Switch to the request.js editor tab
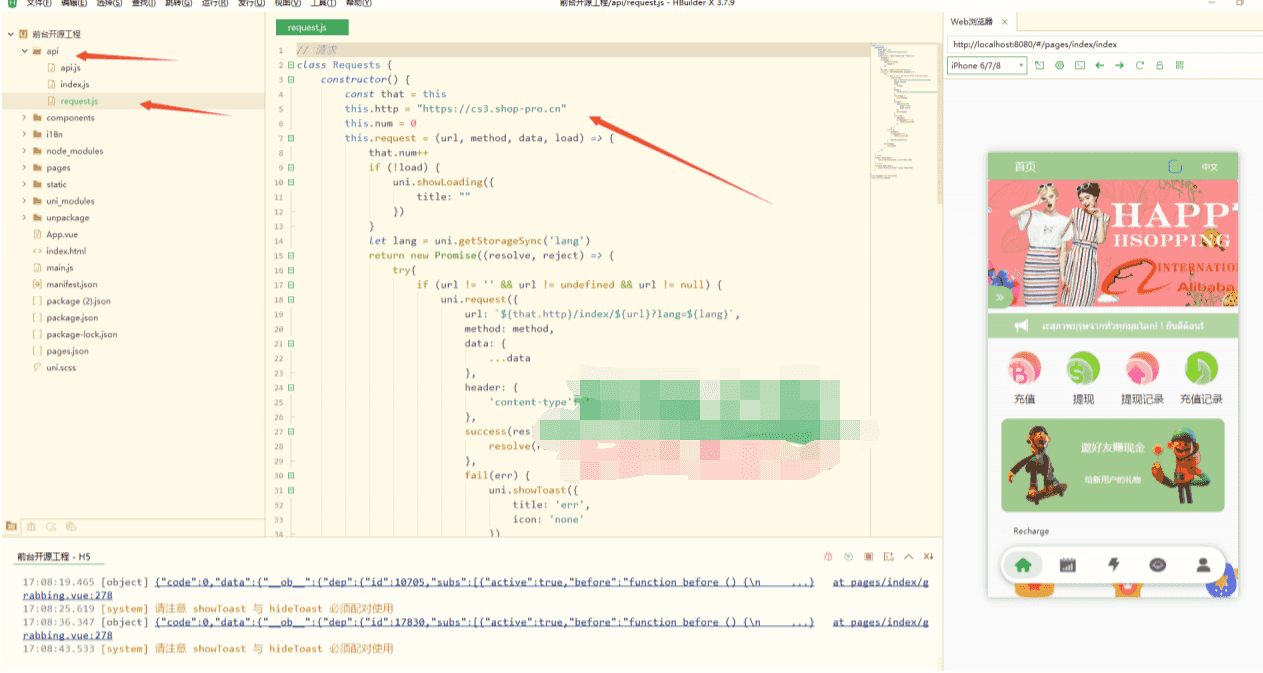 click(x=312, y=27)
